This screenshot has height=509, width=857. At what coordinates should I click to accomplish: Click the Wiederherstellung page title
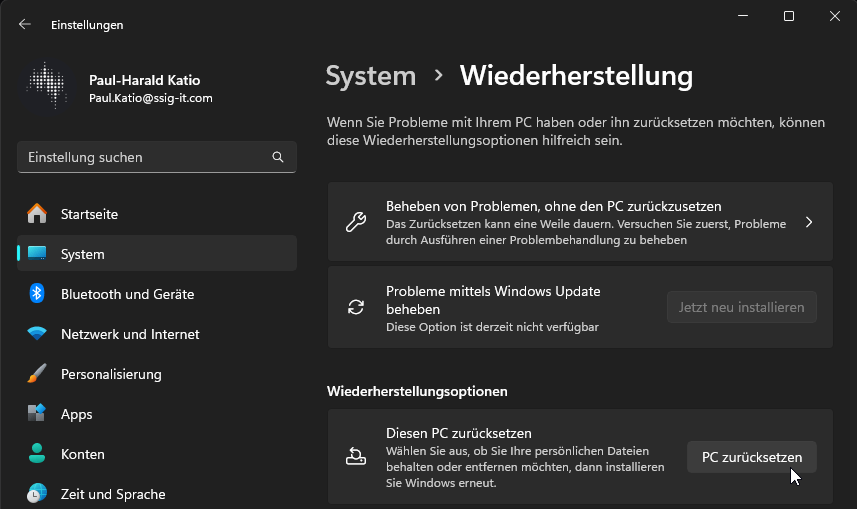click(x=576, y=76)
